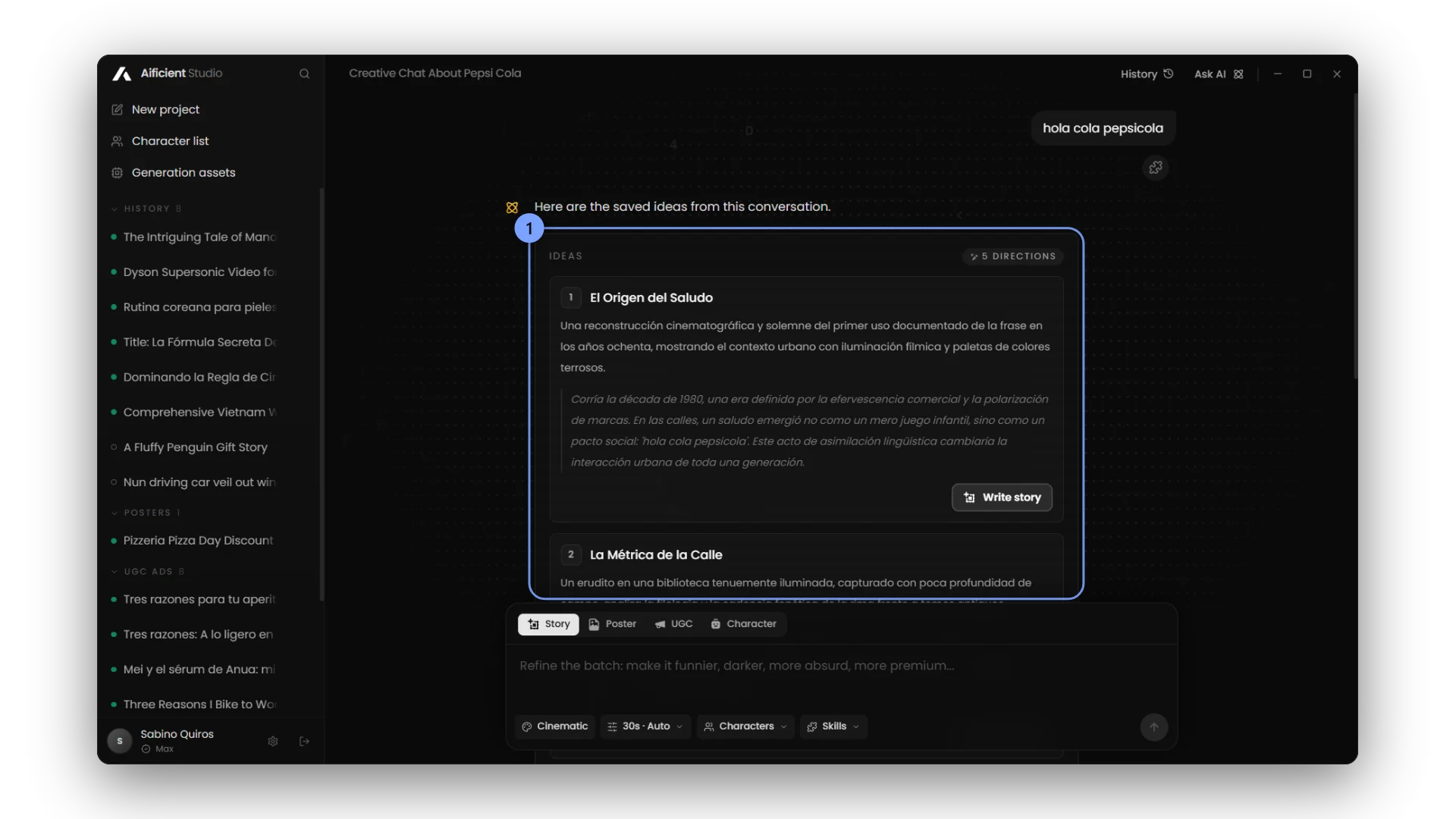Image resolution: width=1456 pixels, height=819 pixels.
Task: Open 'Mei y el sérum de Anua' ad
Action: 200,670
